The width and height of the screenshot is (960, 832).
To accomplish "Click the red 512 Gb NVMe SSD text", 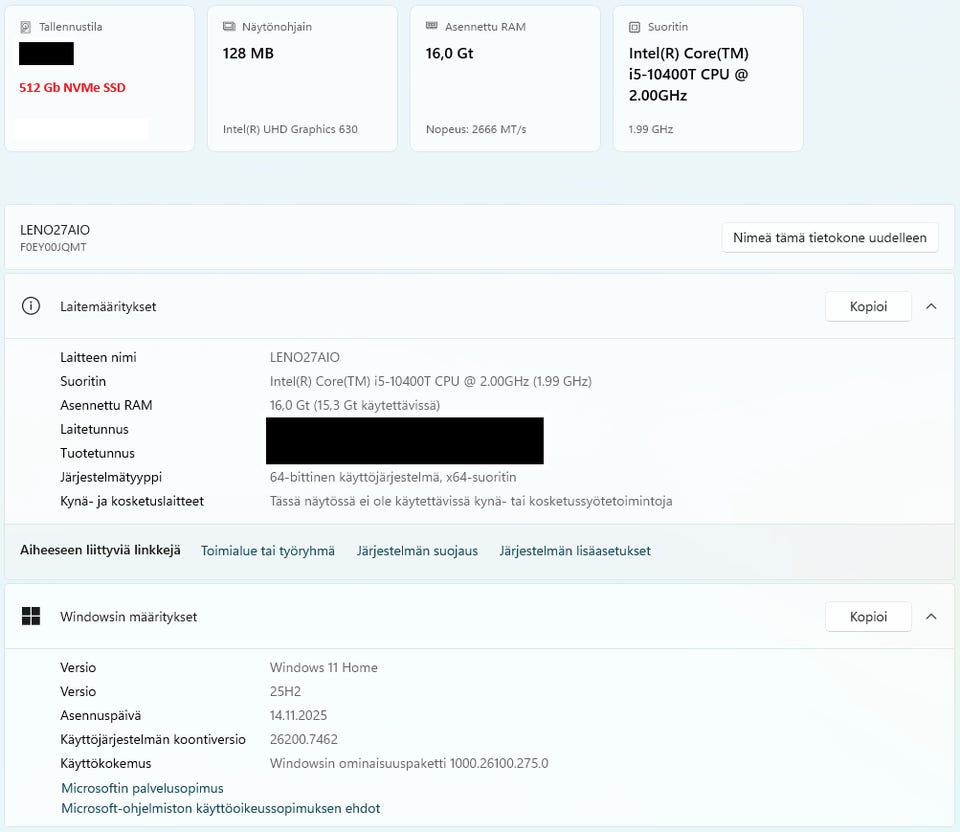I will coord(72,88).
